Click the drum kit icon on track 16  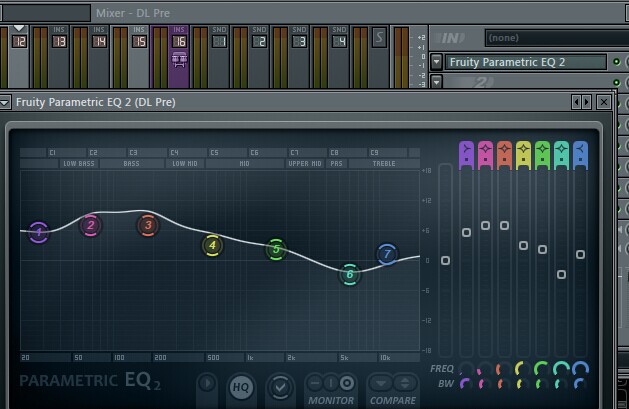pos(179,59)
